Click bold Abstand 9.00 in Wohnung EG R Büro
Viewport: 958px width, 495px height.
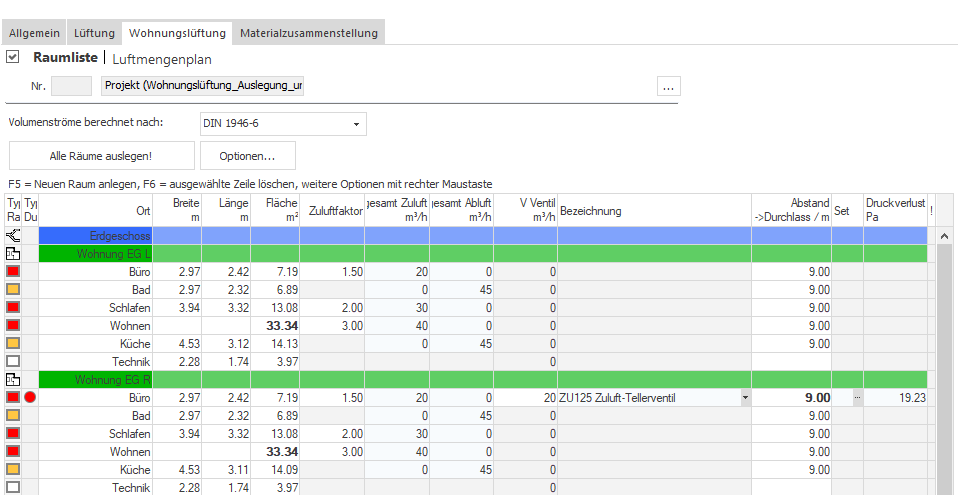coord(791,398)
